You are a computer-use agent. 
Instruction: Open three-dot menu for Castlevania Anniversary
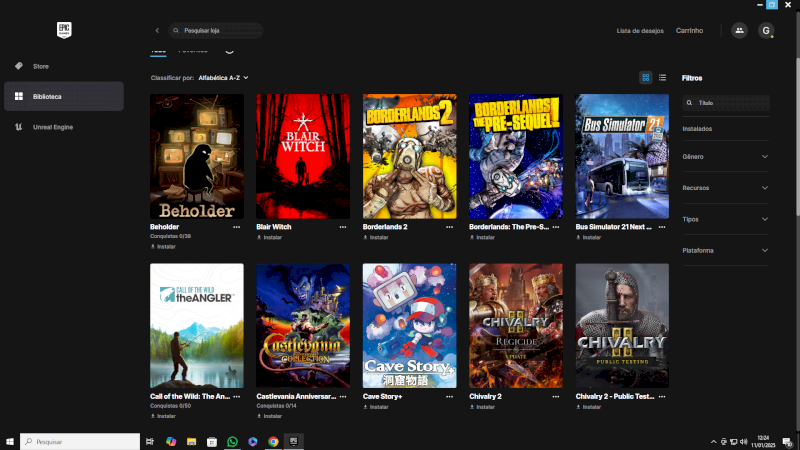click(x=343, y=396)
